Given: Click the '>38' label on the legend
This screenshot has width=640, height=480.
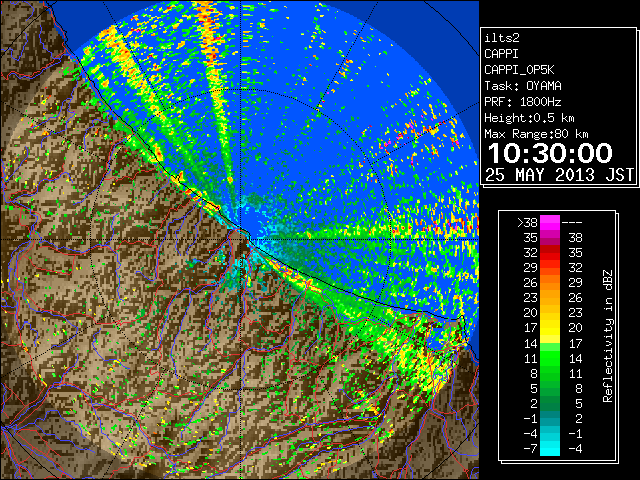Looking at the screenshot, I should [527, 223].
